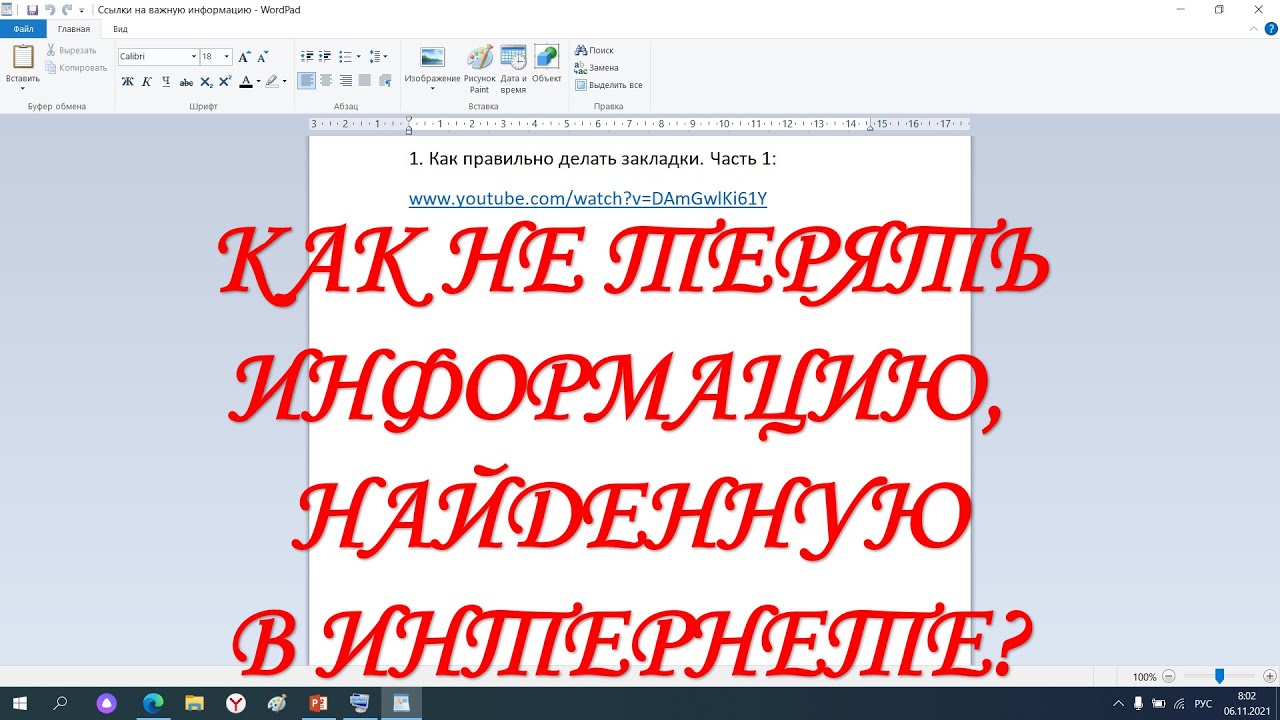Click the Decrease indent icon
The height and width of the screenshot is (720, 1280).
[x=307, y=57]
